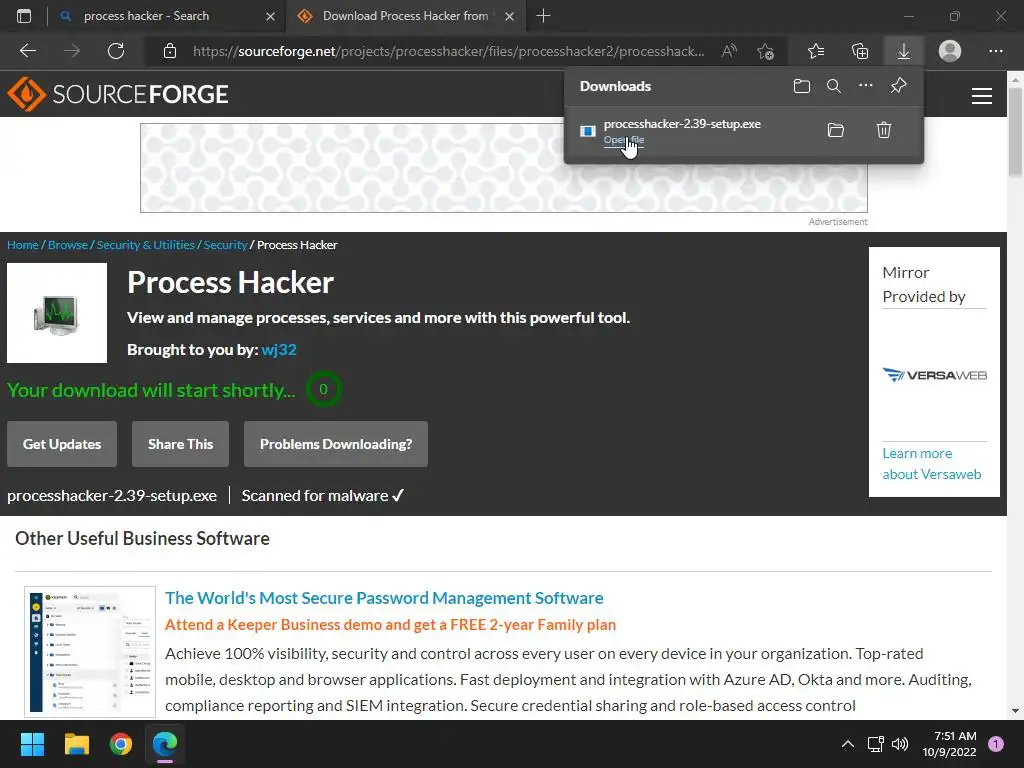Delete processhacker-2.39-setup.exe download entry

[884, 130]
